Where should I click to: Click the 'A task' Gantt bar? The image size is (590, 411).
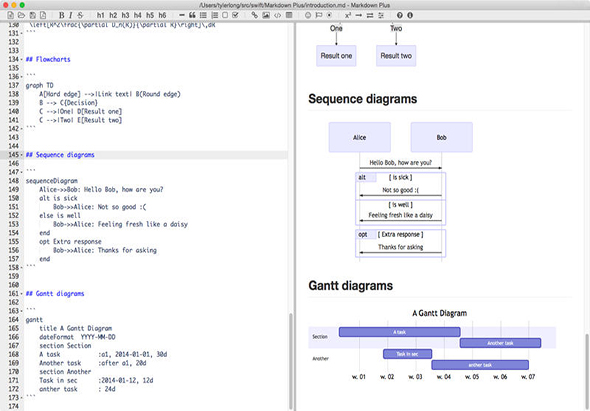click(x=400, y=332)
